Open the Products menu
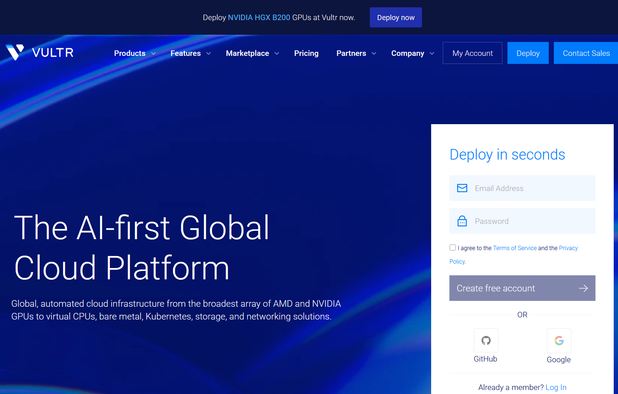 (130, 53)
